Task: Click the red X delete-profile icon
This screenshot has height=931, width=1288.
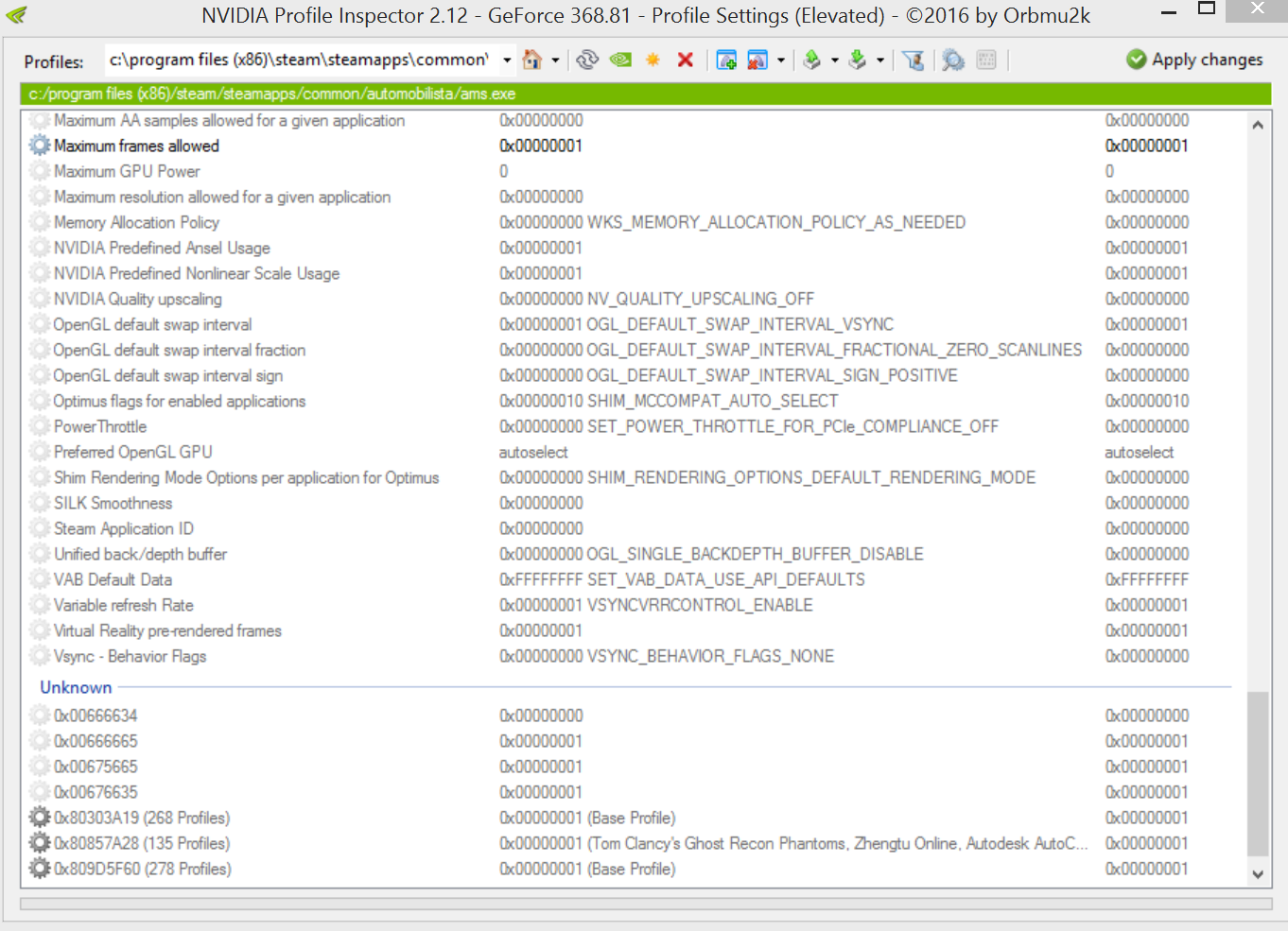Action: click(x=686, y=60)
